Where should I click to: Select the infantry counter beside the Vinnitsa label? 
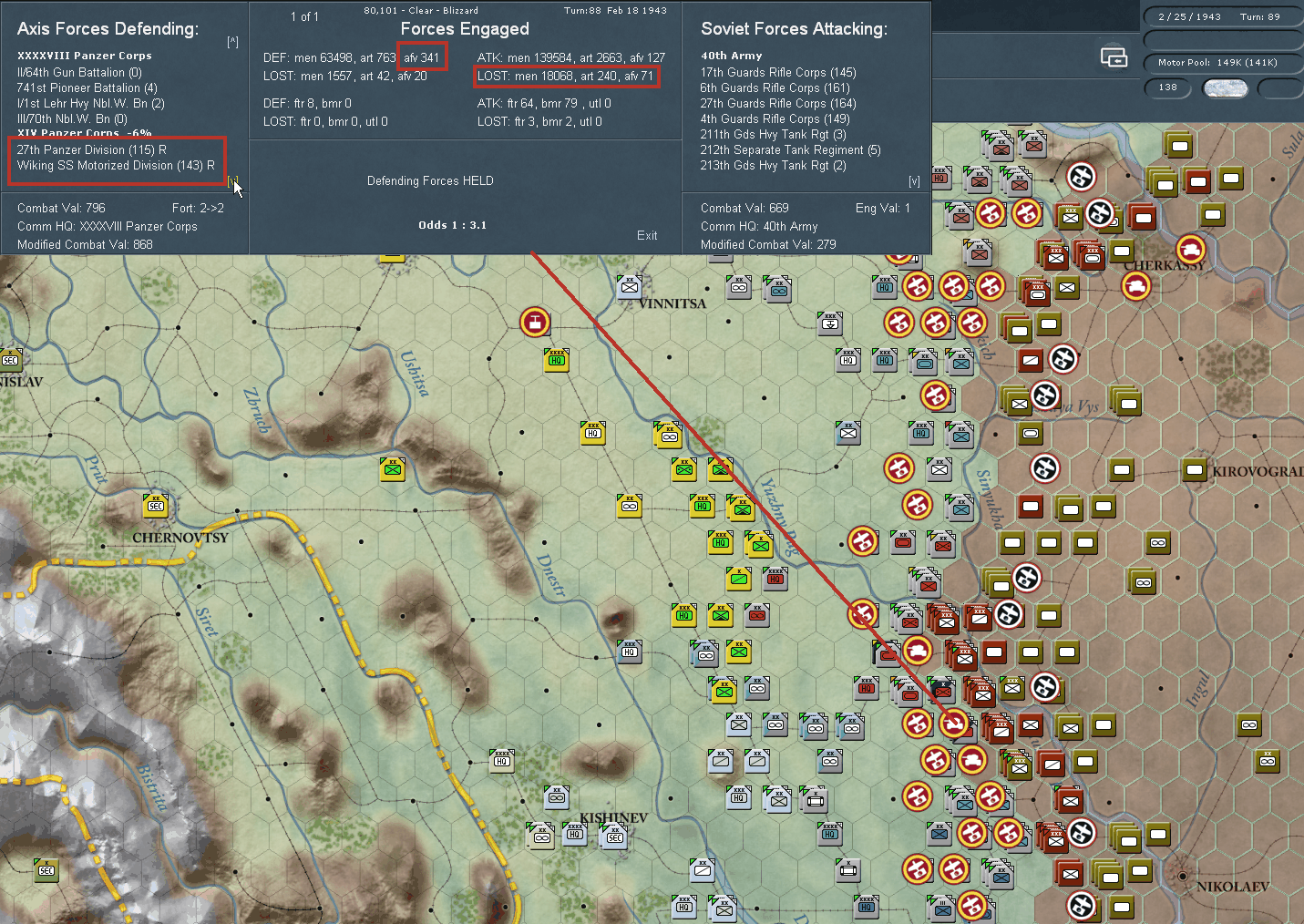click(630, 287)
